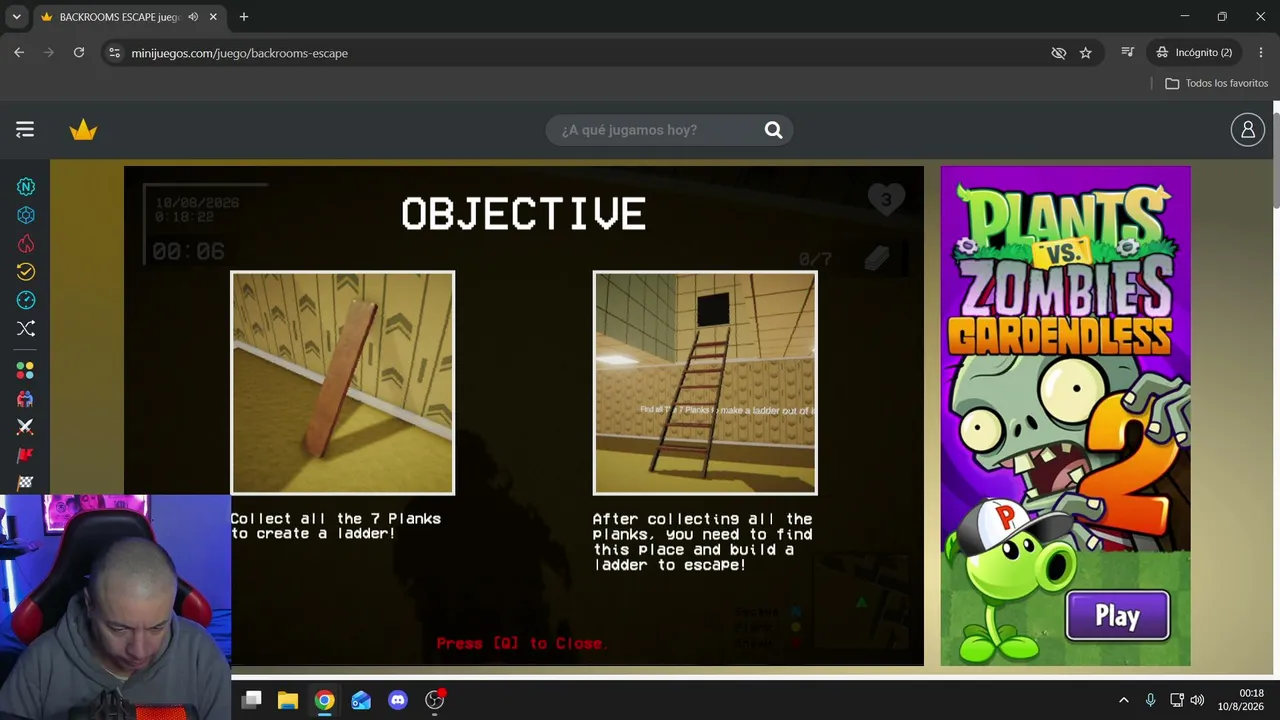
Task: Open the user account profile icon
Action: coord(1247,130)
